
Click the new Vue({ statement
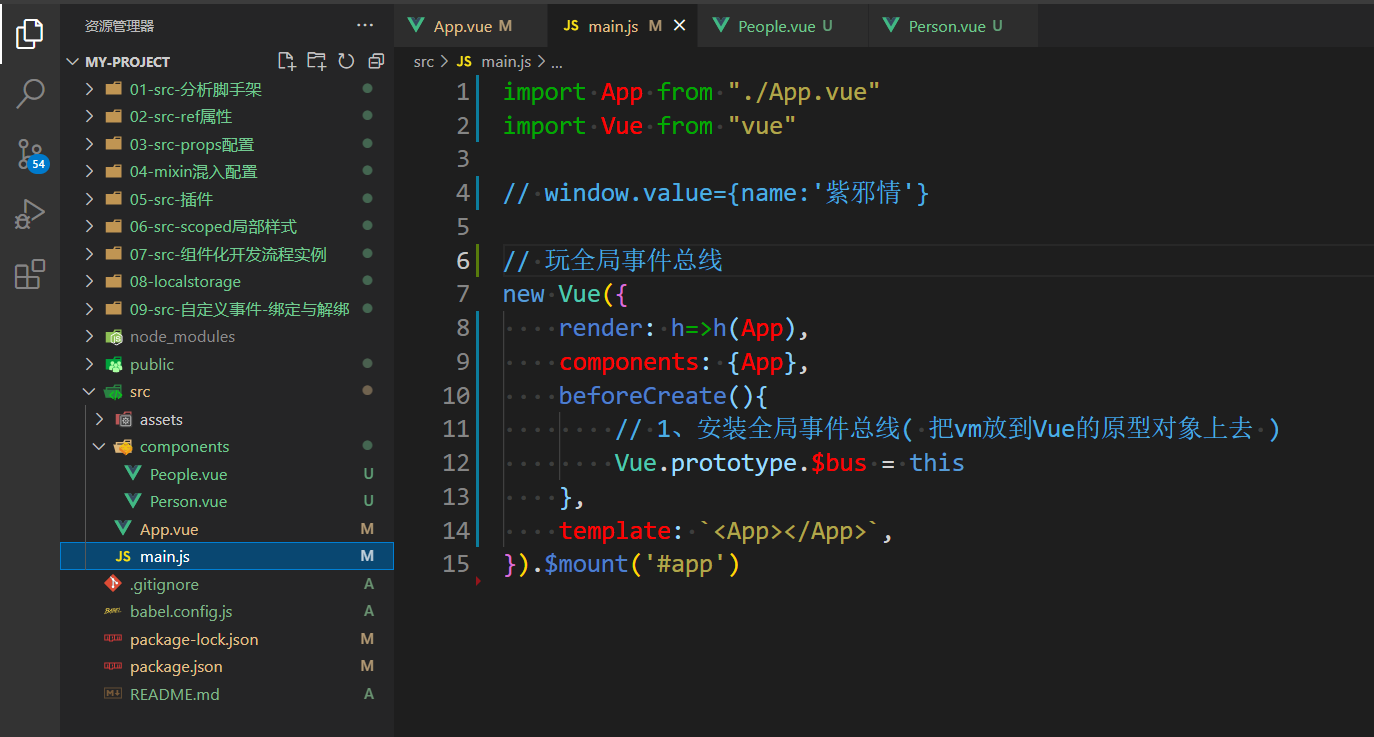[x=565, y=294]
